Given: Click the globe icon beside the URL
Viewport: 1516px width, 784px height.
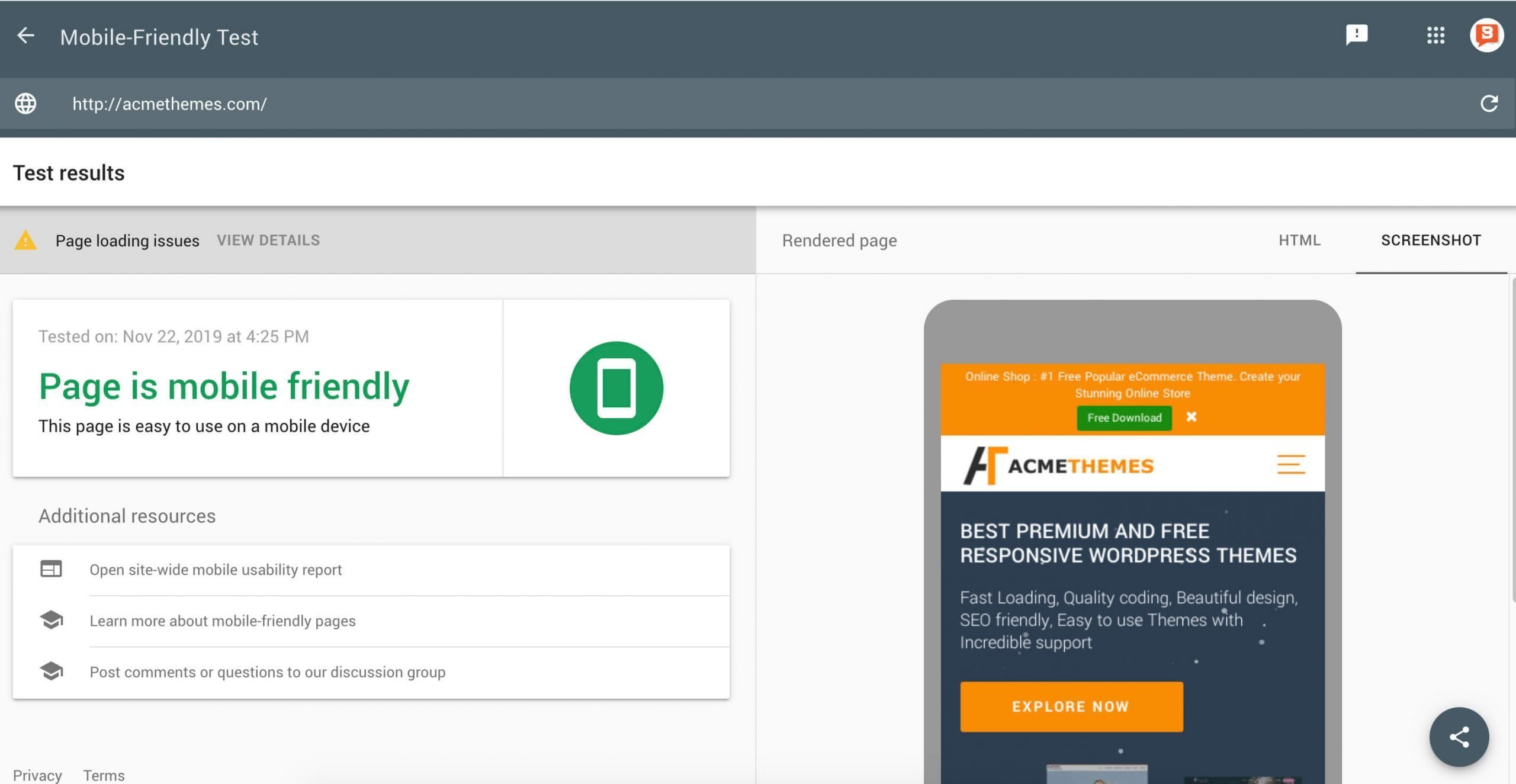Looking at the screenshot, I should pyautogui.click(x=25, y=104).
